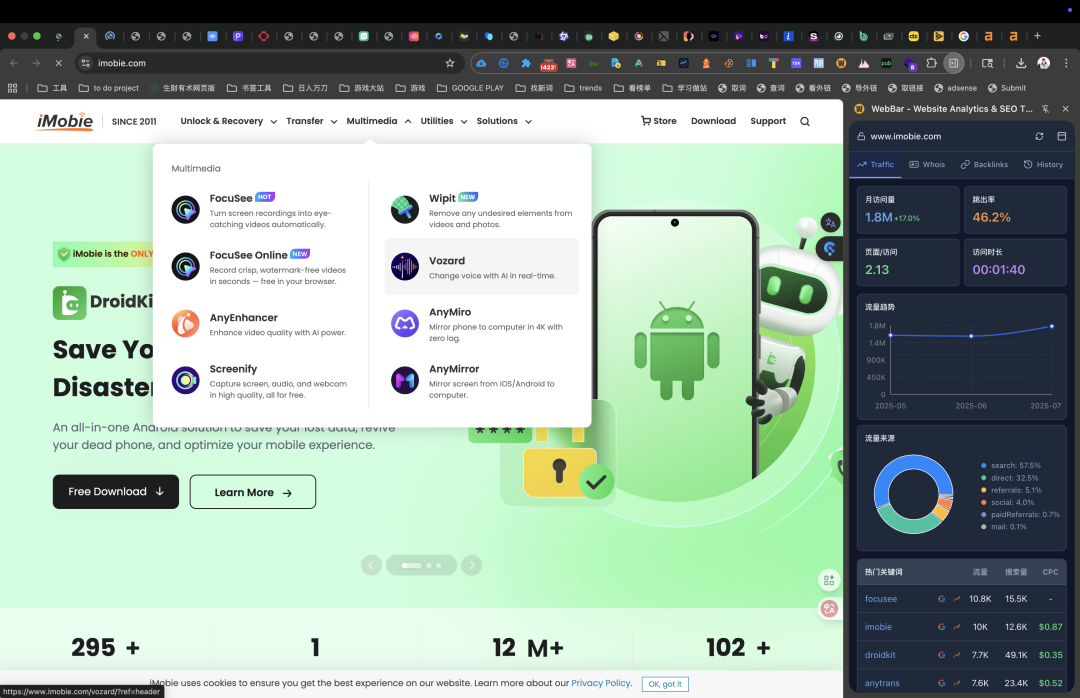Image resolution: width=1080 pixels, height=698 pixels.
Task: Open the Support nav link
Action: [x=768, y=121]
